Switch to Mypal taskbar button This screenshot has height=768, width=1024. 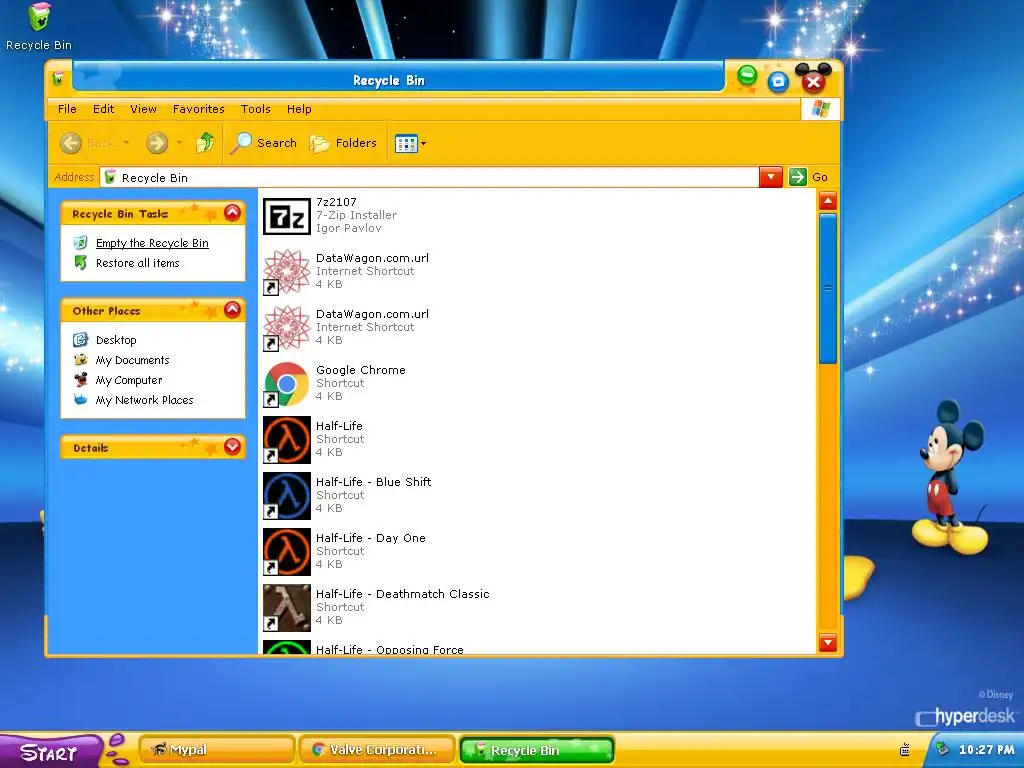tap(216, 750)
